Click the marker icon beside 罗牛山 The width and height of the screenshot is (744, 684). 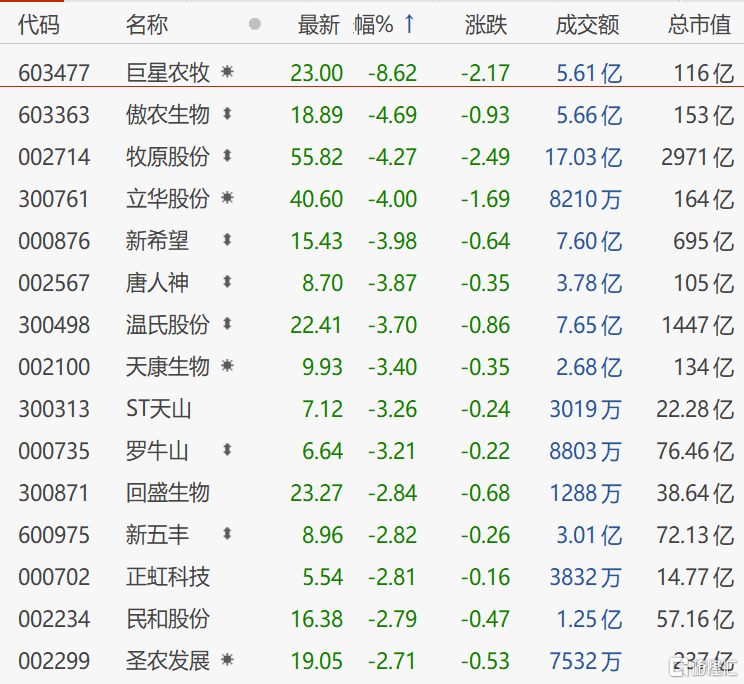(227, 450)
